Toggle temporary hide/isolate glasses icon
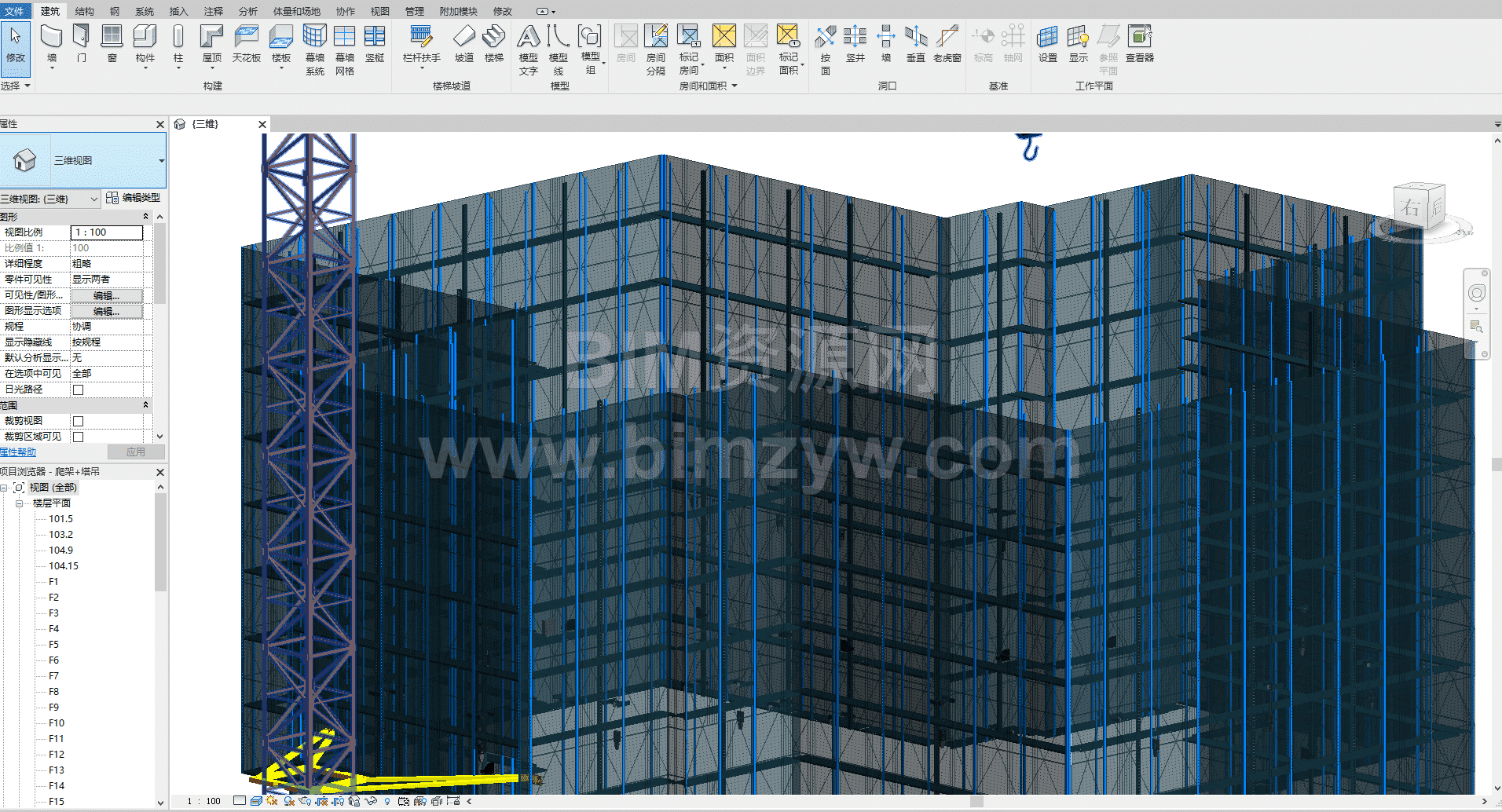Viewport: 1502px width, 812px height. (371, 801)
